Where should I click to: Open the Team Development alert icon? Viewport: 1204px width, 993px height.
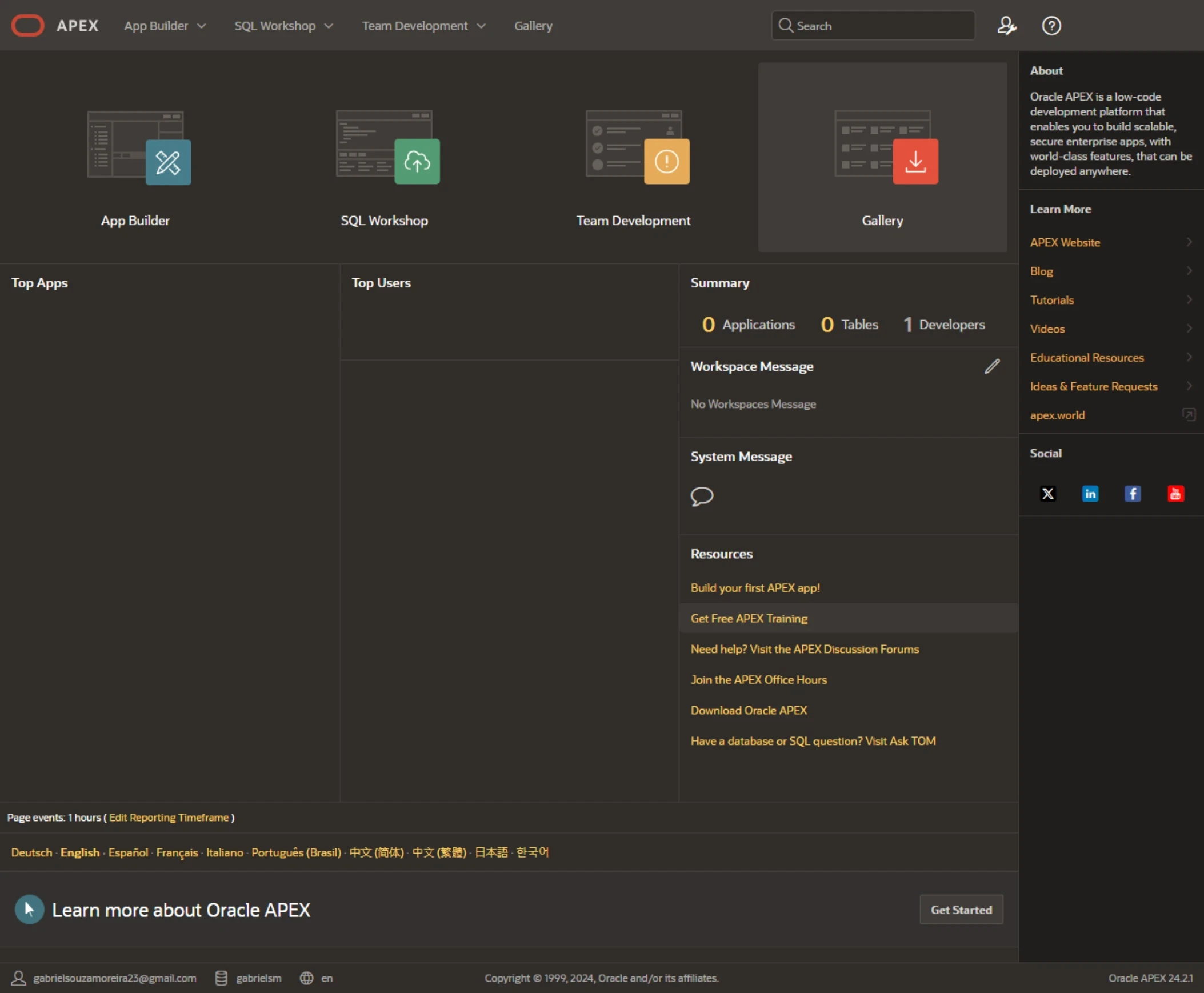(666, 162)
